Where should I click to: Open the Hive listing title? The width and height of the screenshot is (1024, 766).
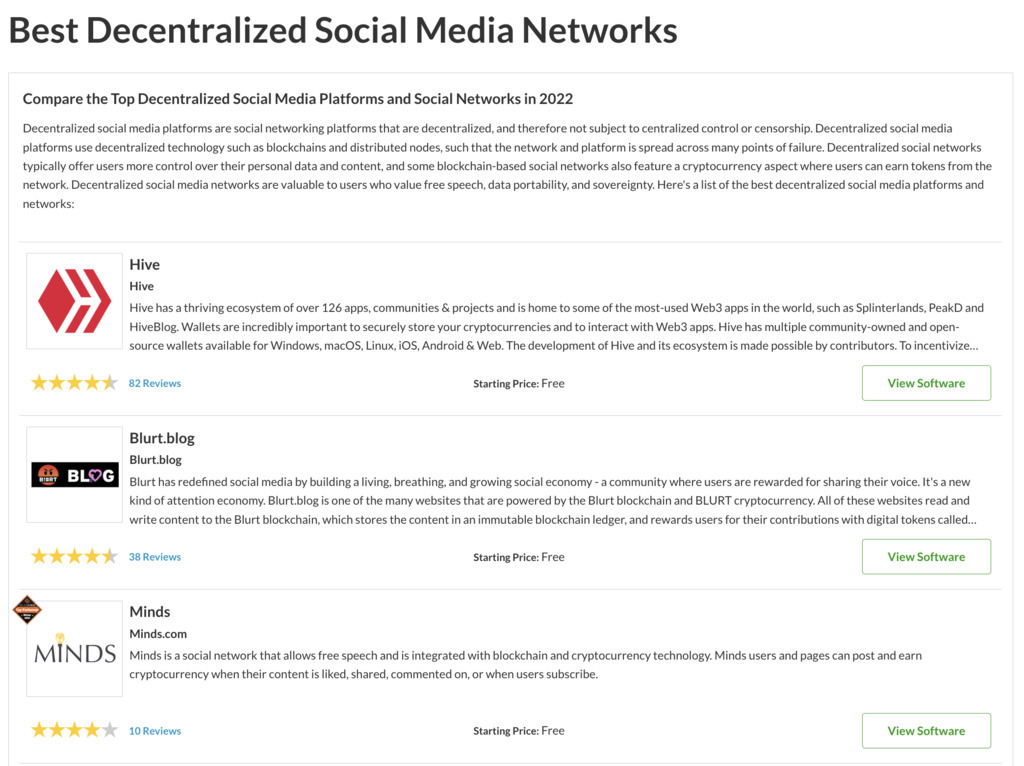(x=144, y=264)
